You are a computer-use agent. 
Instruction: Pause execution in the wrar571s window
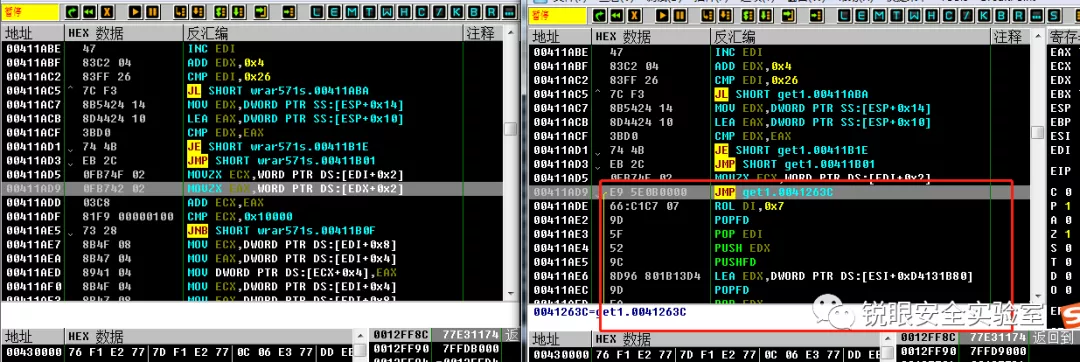pyautogui.click(x=152, y=12)
